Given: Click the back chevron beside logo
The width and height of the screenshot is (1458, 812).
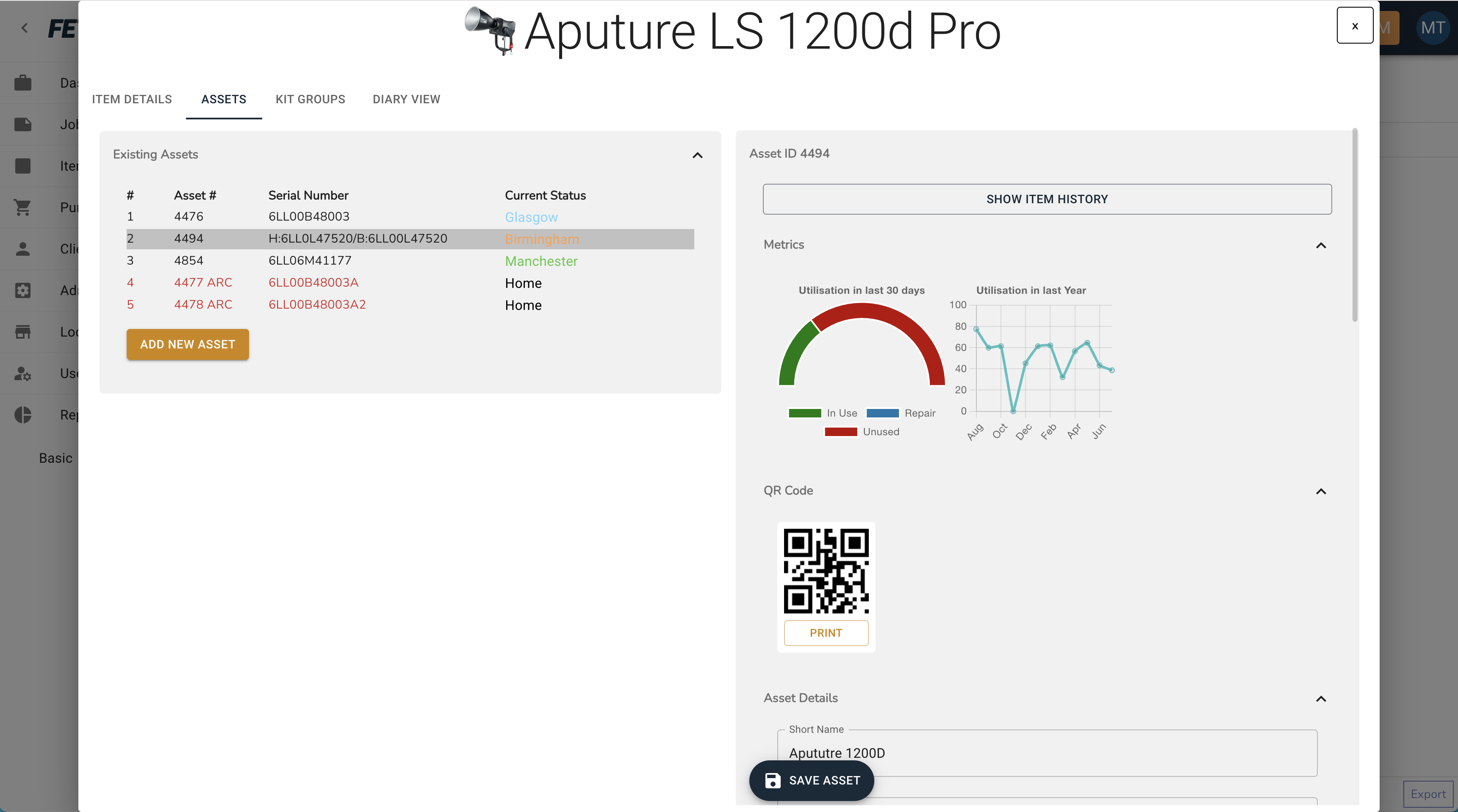Looking at the screenshot, I should pyautogui.click(x=24, y=28).
